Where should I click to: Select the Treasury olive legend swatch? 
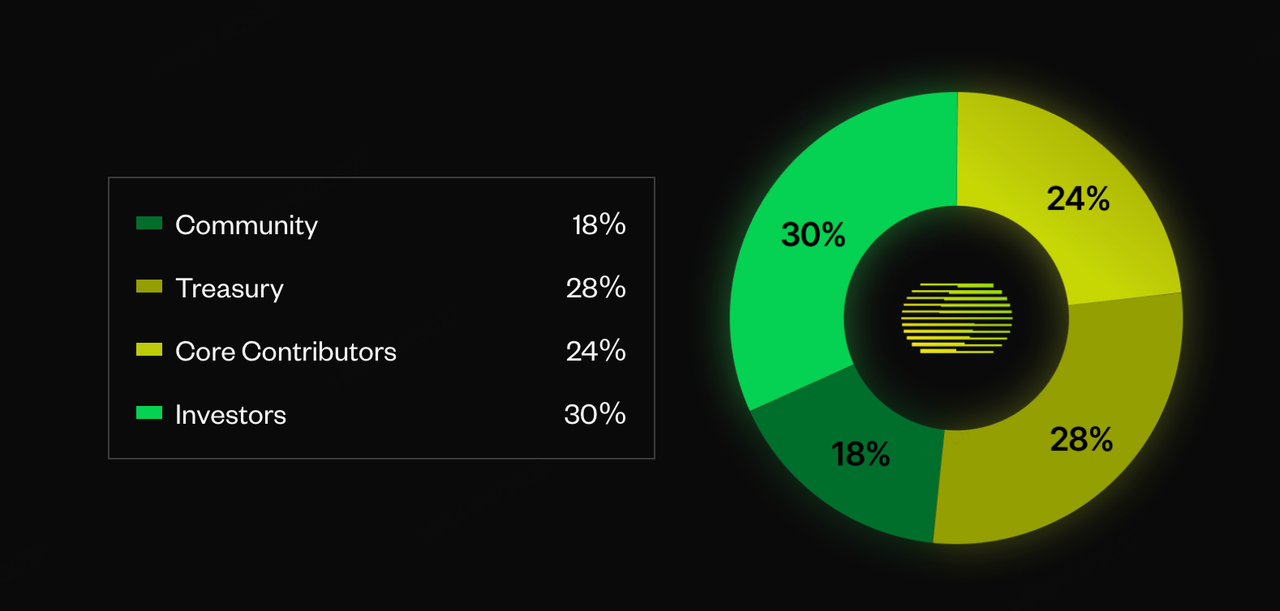pos(149,287)
